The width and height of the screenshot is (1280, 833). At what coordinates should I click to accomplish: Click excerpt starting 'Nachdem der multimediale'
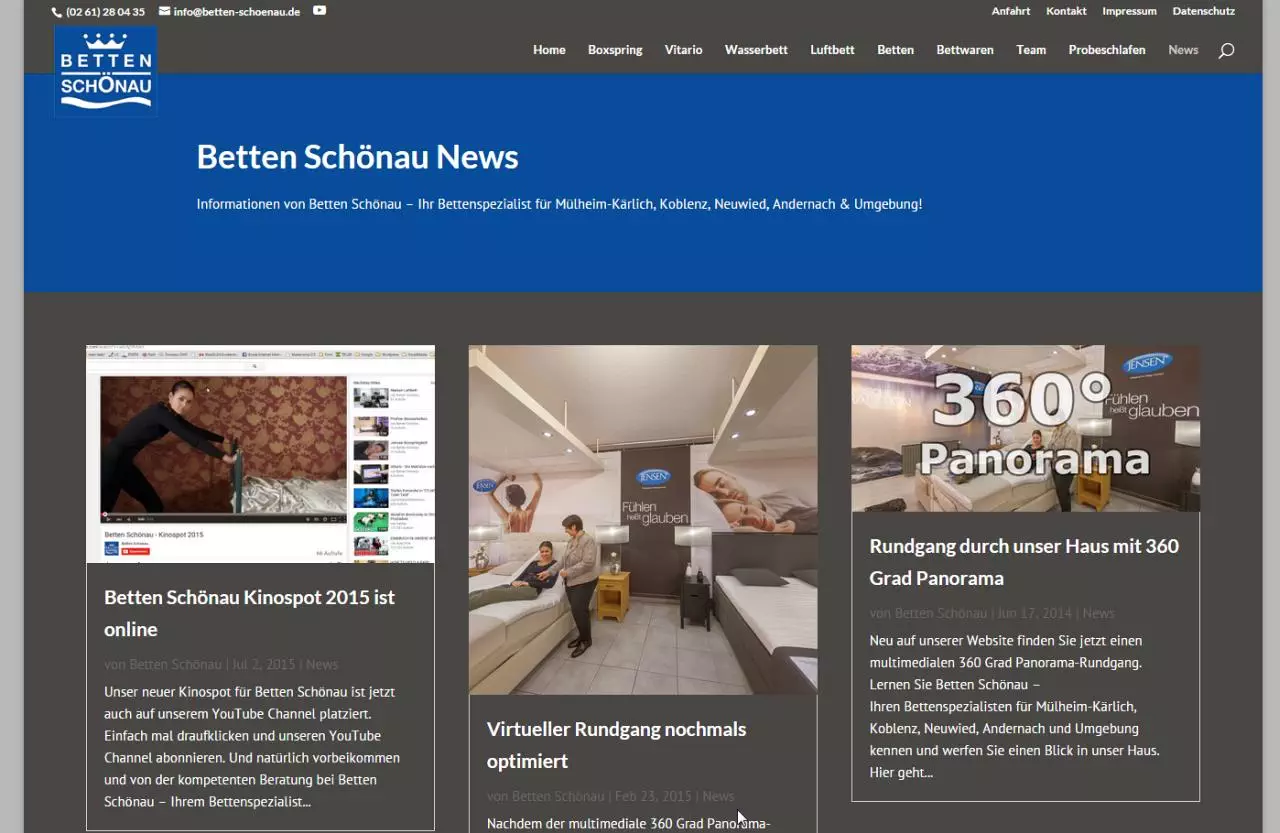point(628,824)
